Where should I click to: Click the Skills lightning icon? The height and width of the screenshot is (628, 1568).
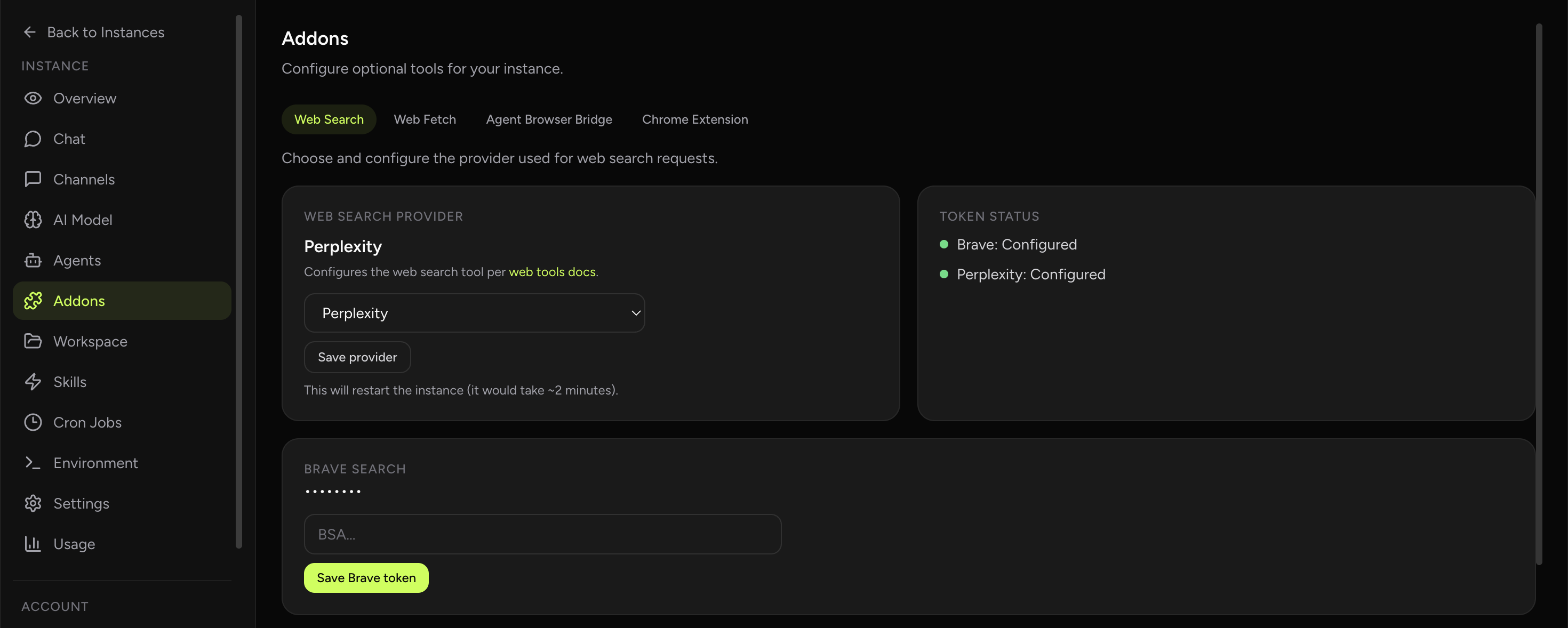click(x=33, y=382)
